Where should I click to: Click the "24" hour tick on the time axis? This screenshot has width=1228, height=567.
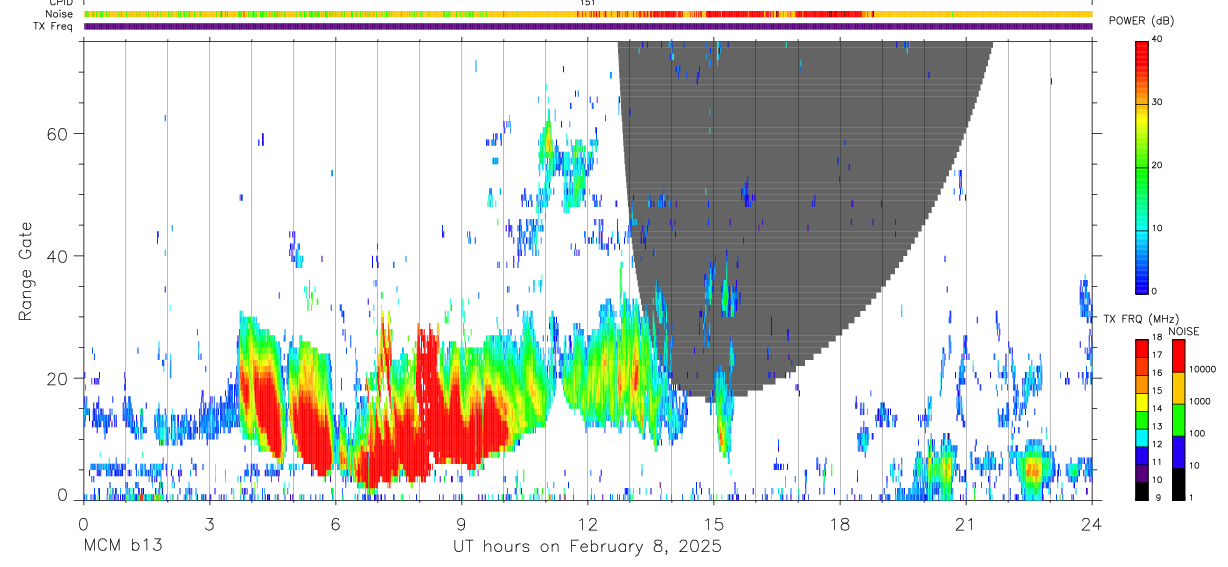(1092, 523)
